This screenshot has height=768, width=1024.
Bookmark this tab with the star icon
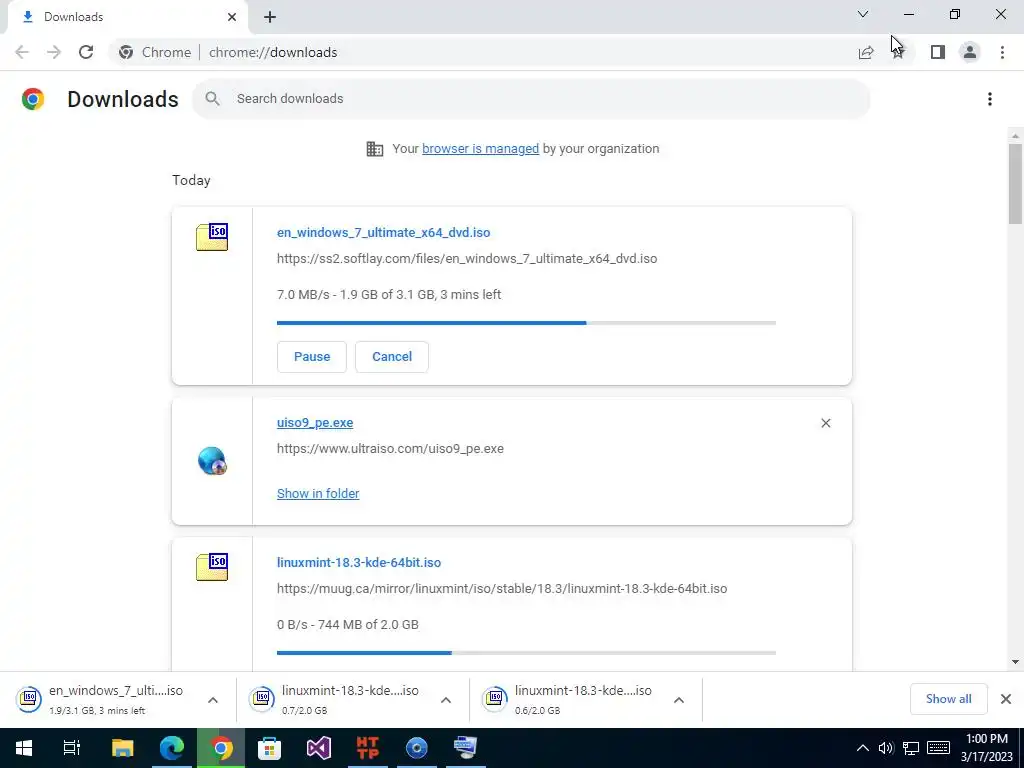tap(899, 52)
